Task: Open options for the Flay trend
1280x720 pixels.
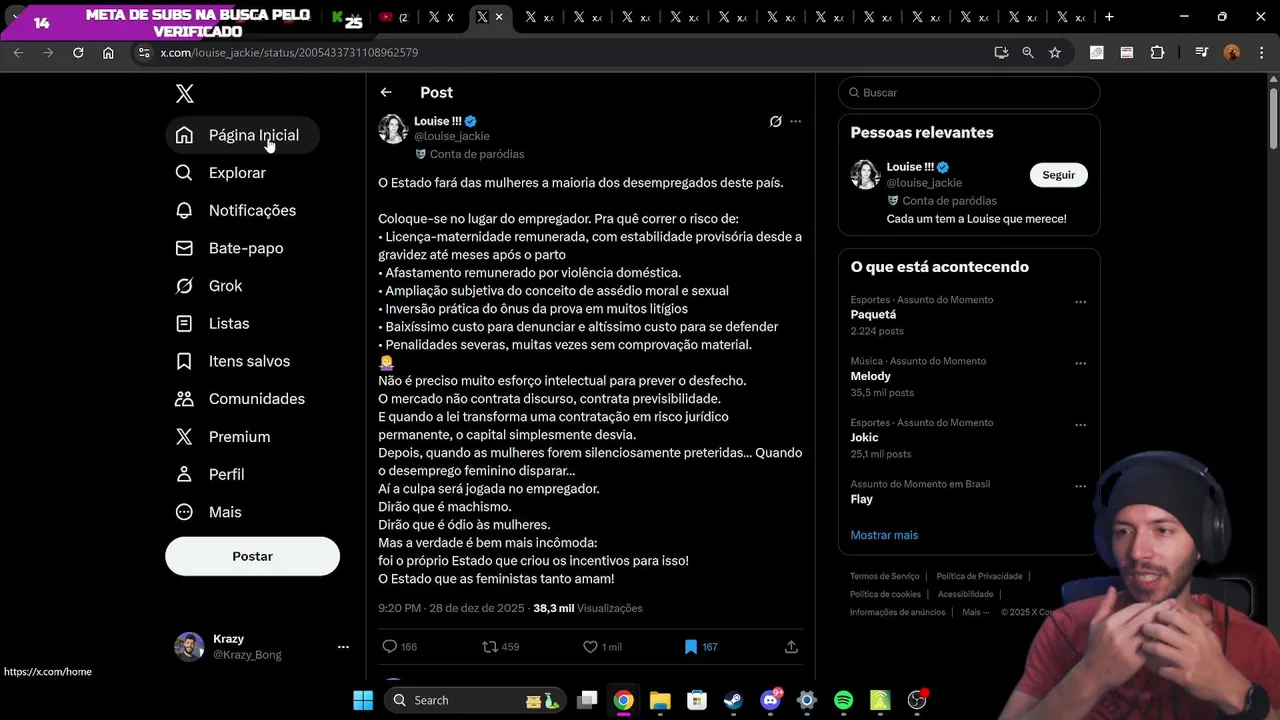Action: (1080, 486)
